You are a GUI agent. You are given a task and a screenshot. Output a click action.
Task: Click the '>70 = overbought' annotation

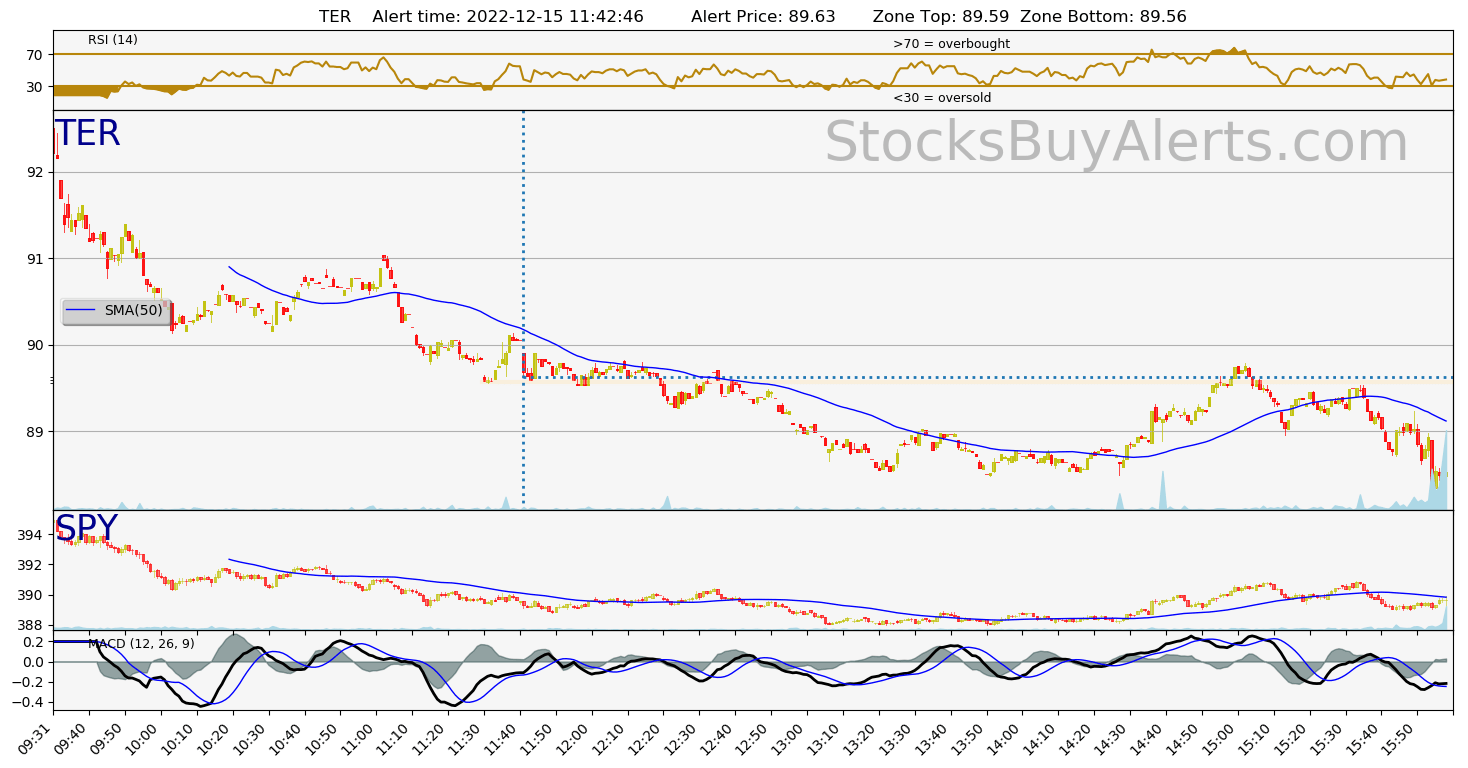point(951,44)
